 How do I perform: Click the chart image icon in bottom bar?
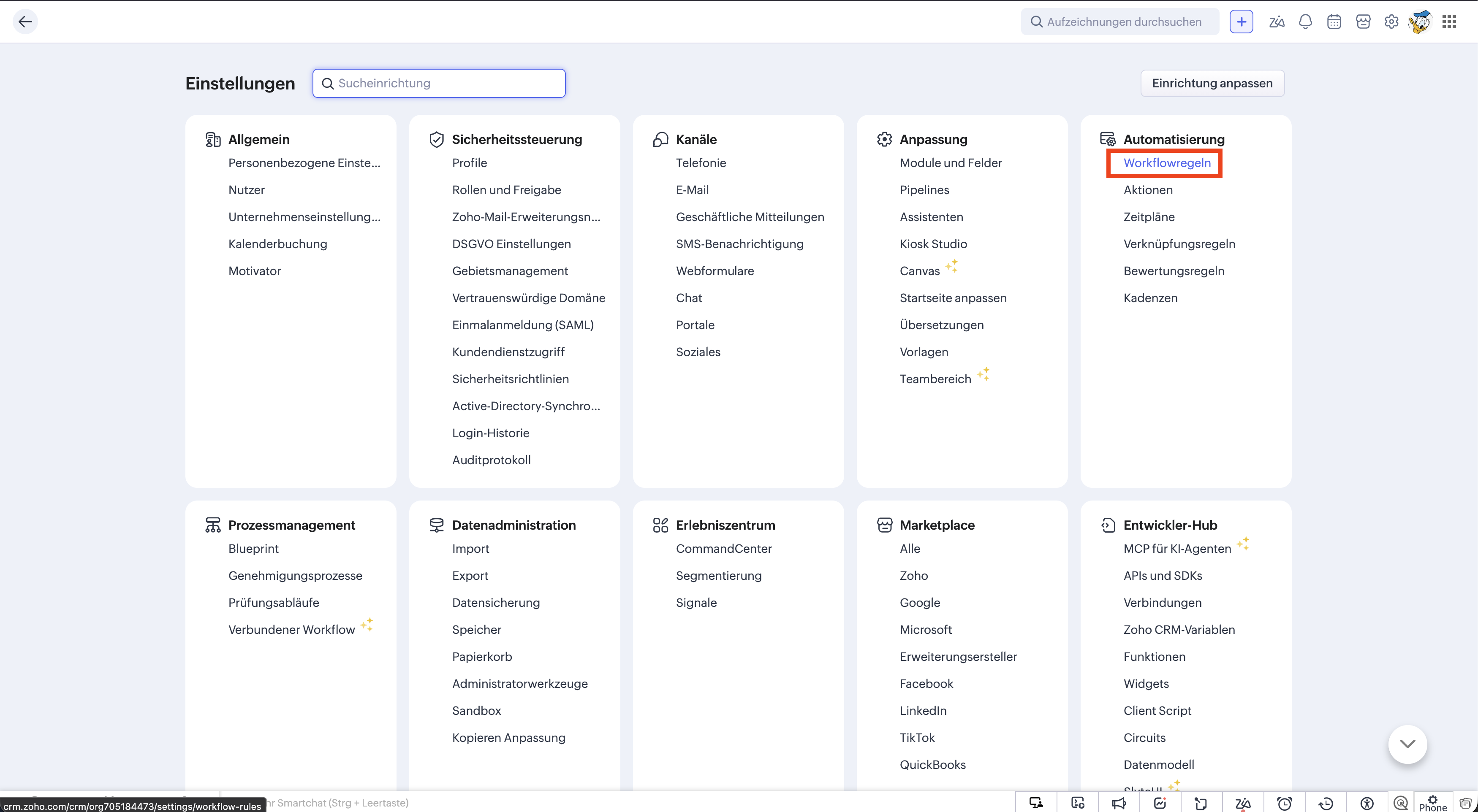tap(1160, 803)
